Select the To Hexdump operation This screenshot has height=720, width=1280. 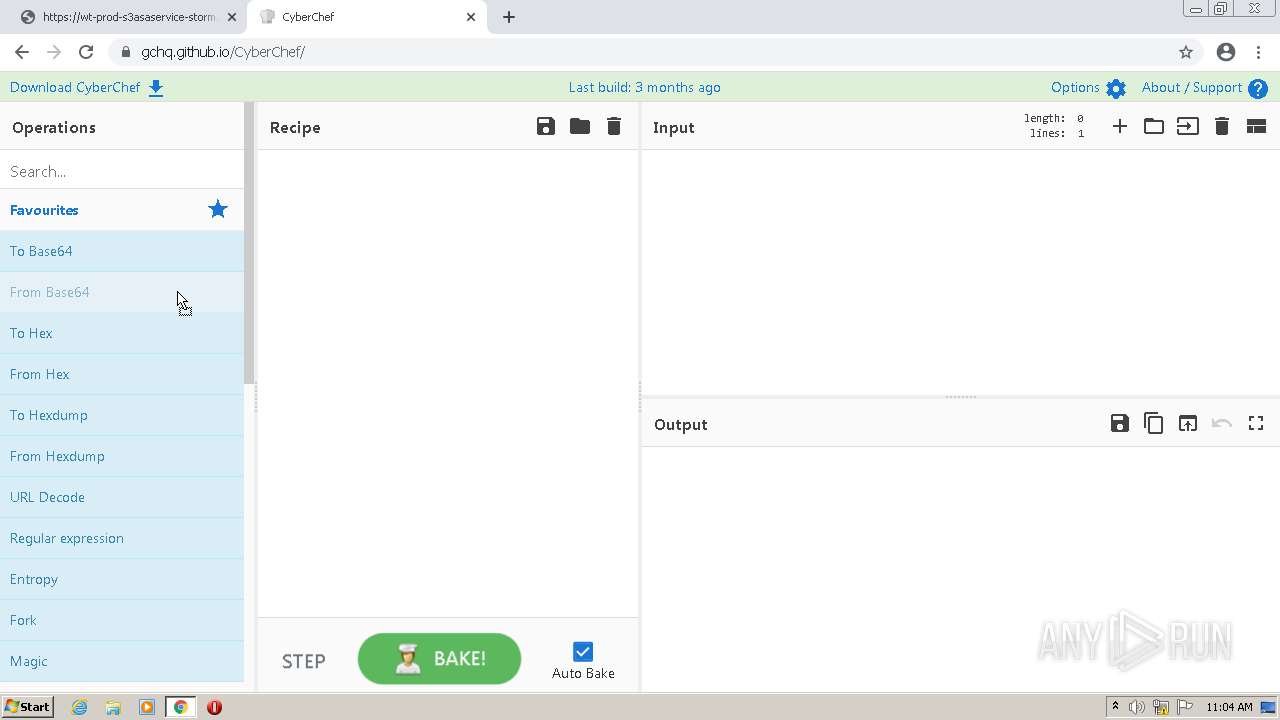coord(121,415)
